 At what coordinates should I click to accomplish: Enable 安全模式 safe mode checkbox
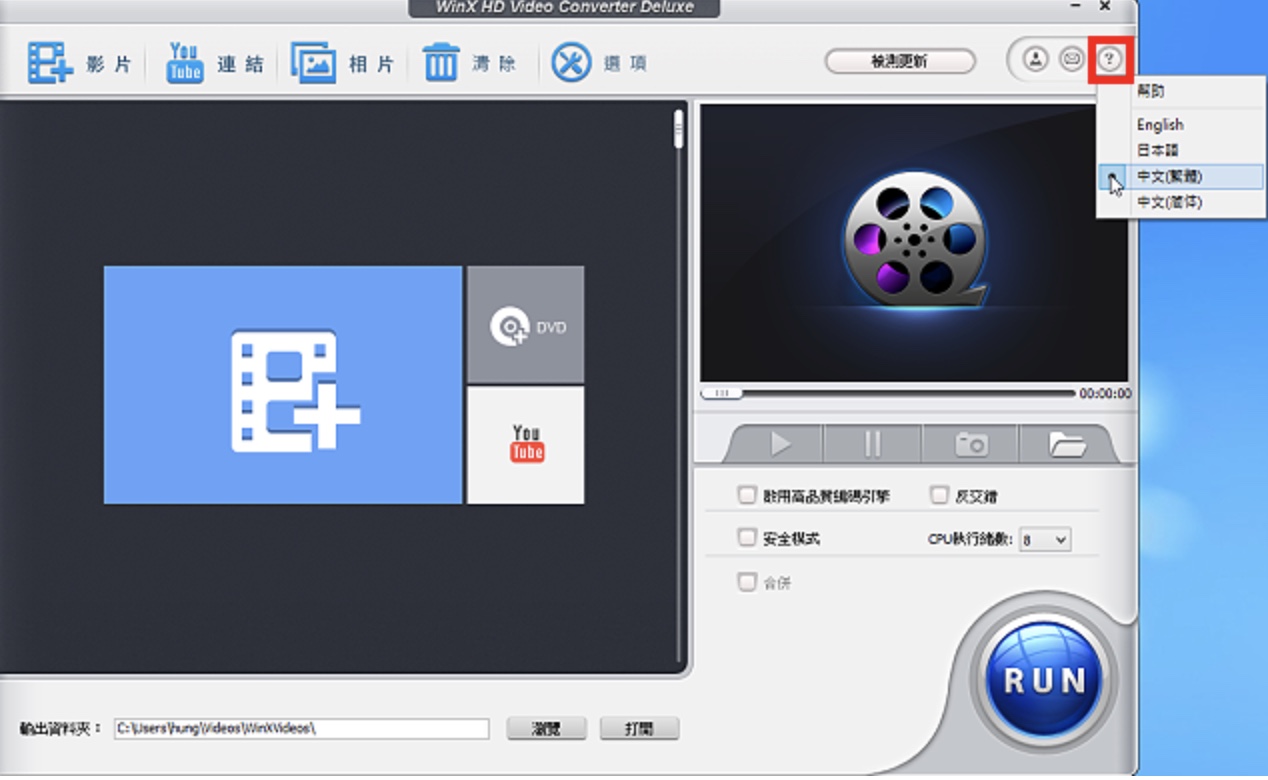[x=746, y=537]
